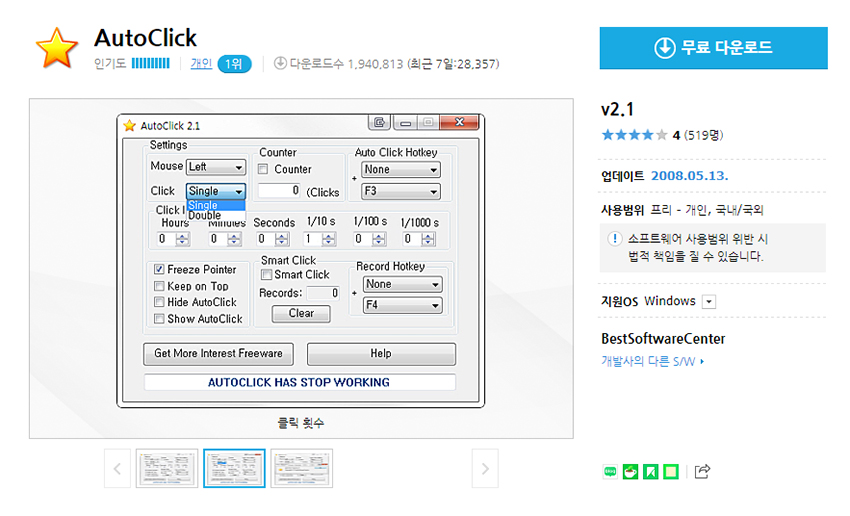Viewport: 850px width, 516px height.
Task: Open 개발사의 다른 S/W link
Action: pyautogui.click(x=652, y=361)
